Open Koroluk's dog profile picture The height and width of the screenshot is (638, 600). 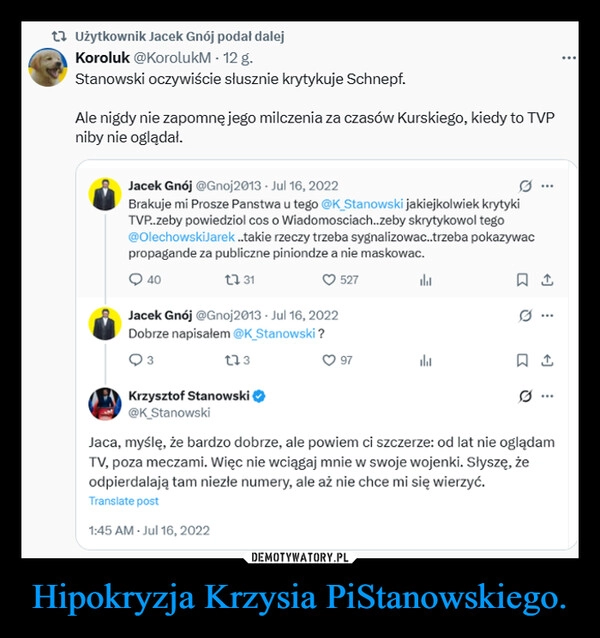[48, 67]
